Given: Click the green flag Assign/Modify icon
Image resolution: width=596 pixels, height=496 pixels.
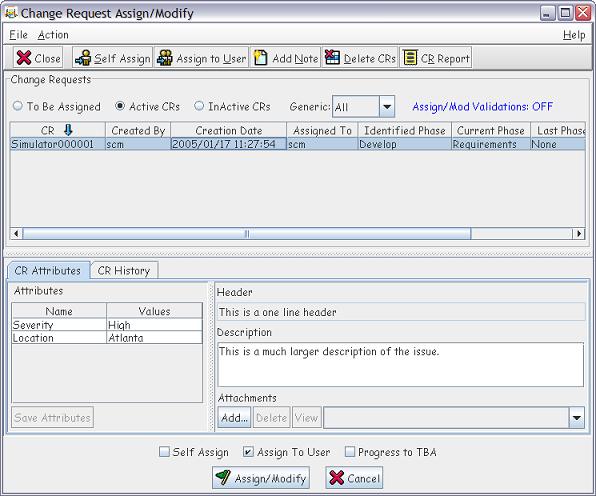Looking at the screenshot, I should click(223, 478).
